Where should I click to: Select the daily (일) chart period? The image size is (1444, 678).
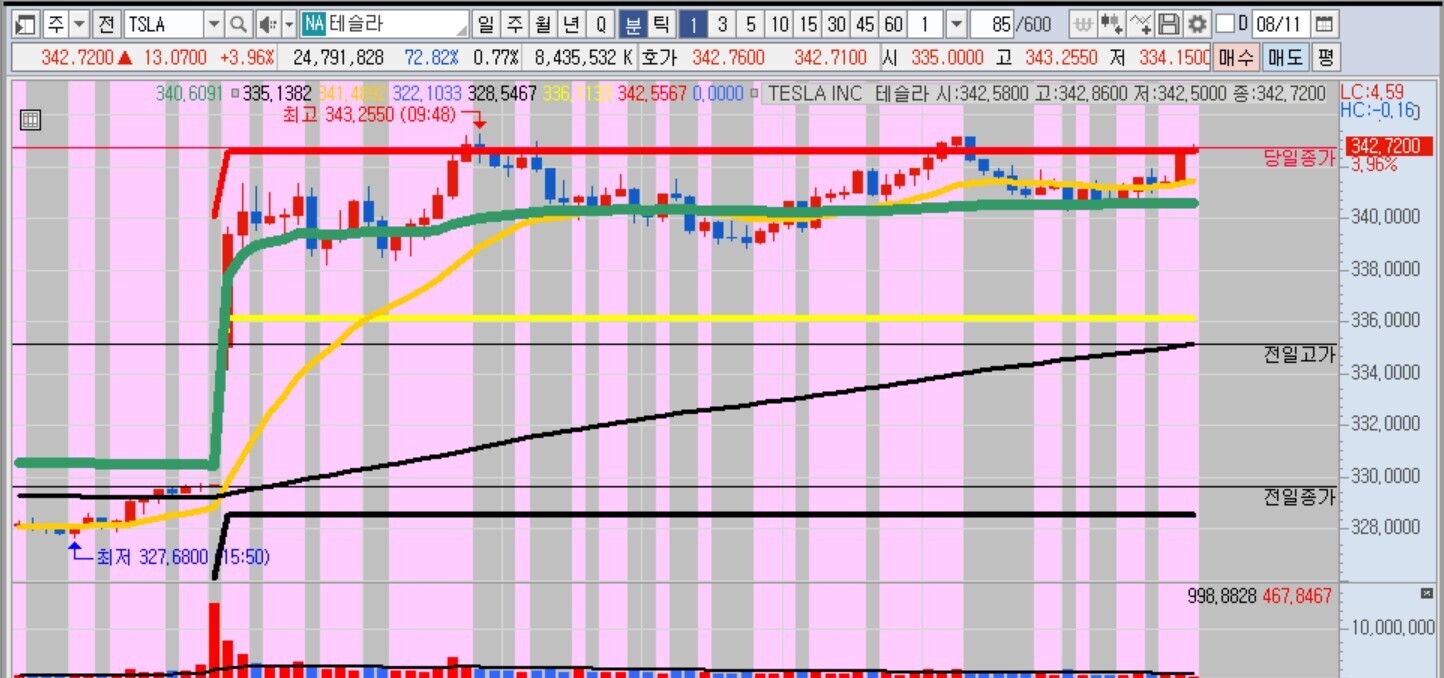point(486,23)
